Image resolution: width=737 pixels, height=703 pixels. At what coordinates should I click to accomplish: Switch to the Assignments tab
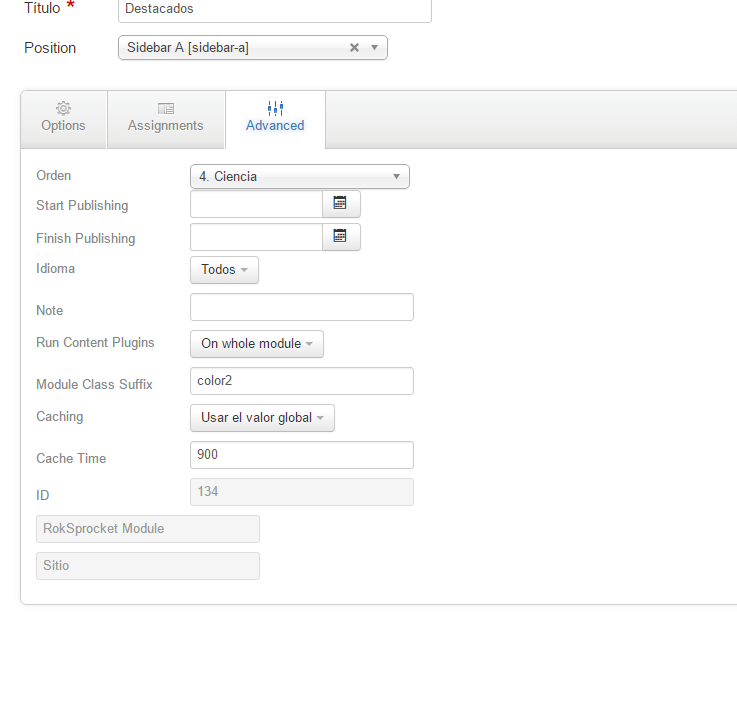pos(165,119)
